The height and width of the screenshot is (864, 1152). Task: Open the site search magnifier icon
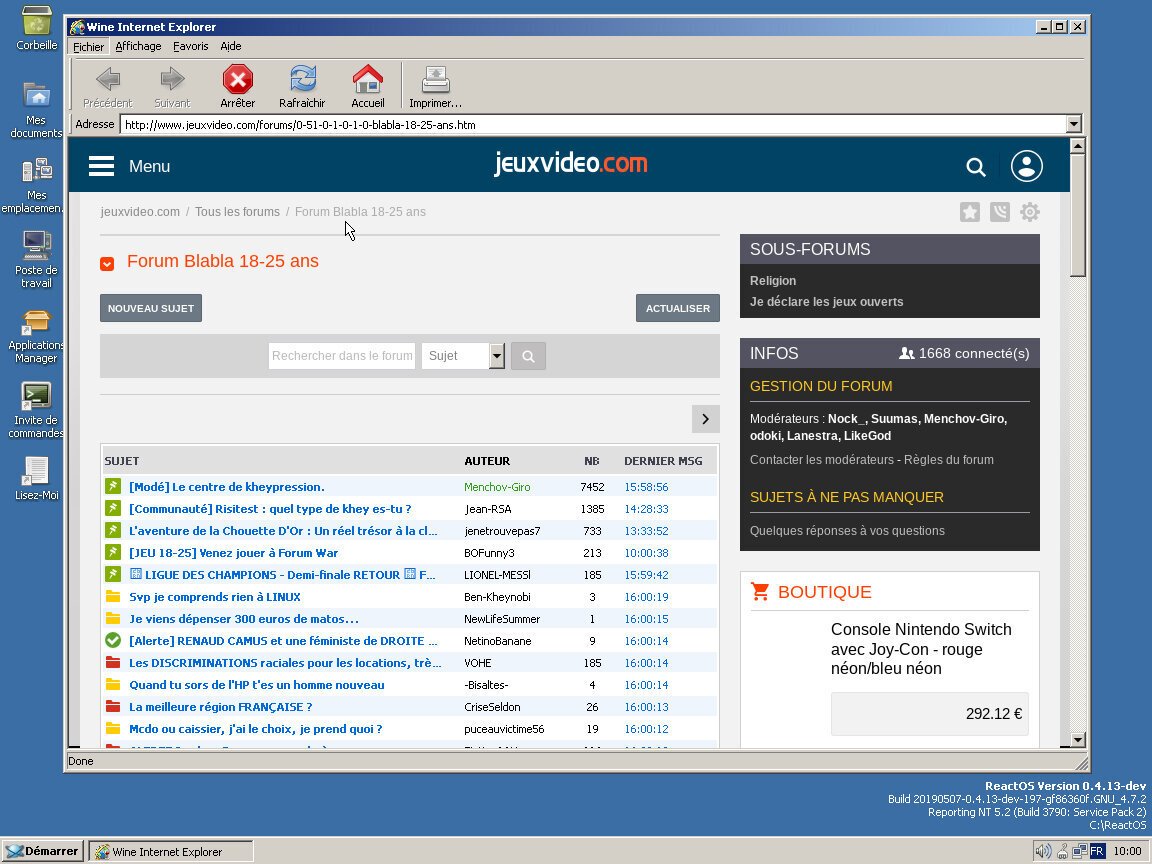976,167
